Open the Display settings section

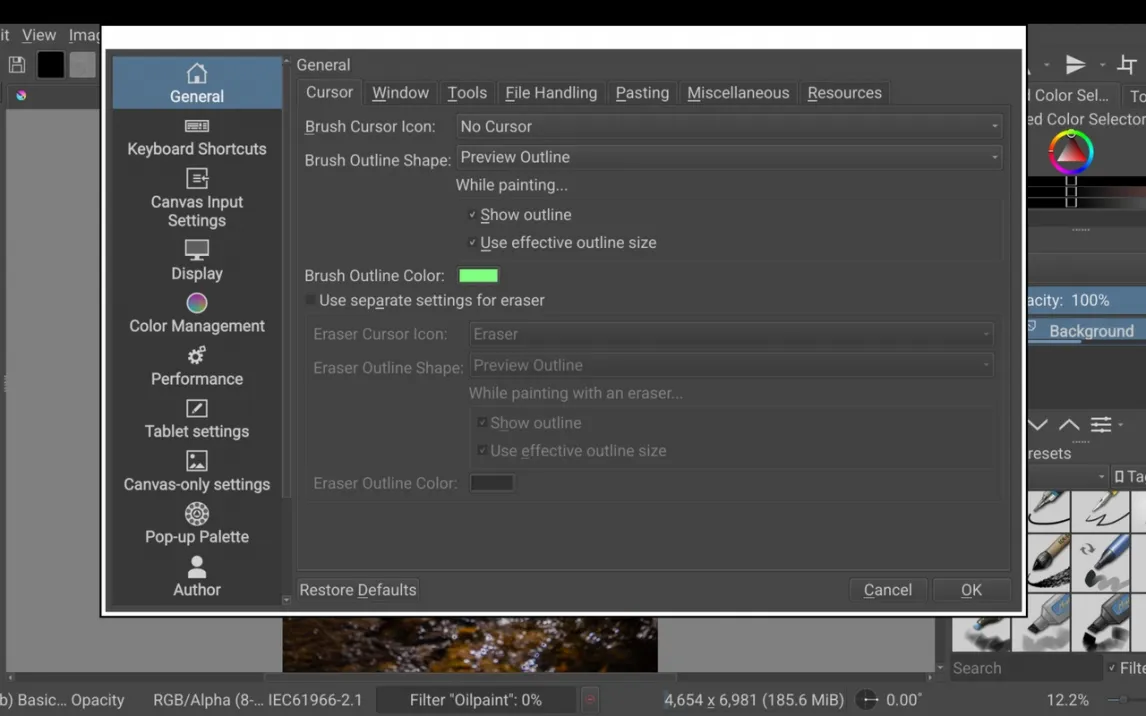point(197,261)
